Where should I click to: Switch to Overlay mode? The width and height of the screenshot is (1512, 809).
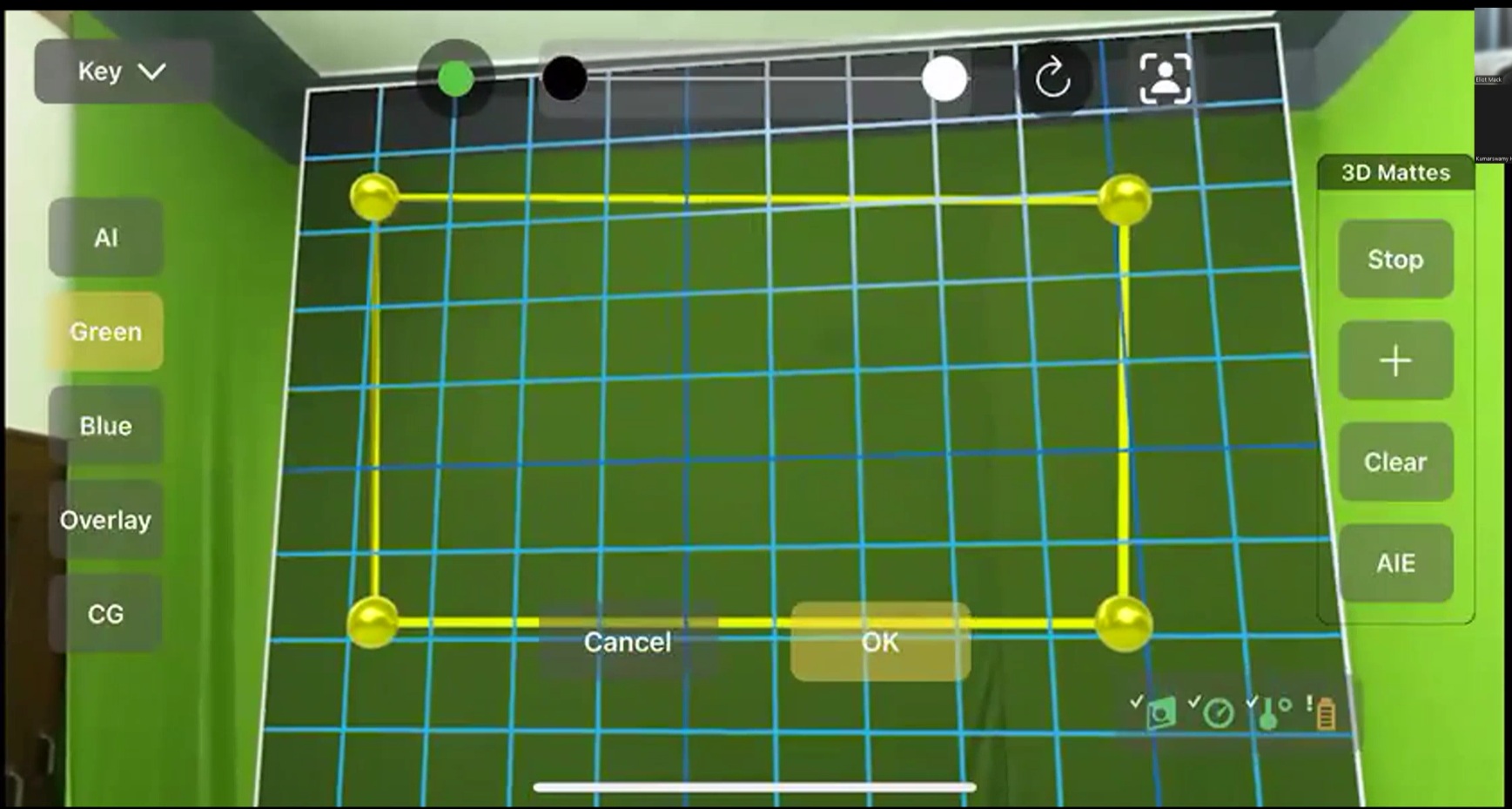(x=105, y=520)
